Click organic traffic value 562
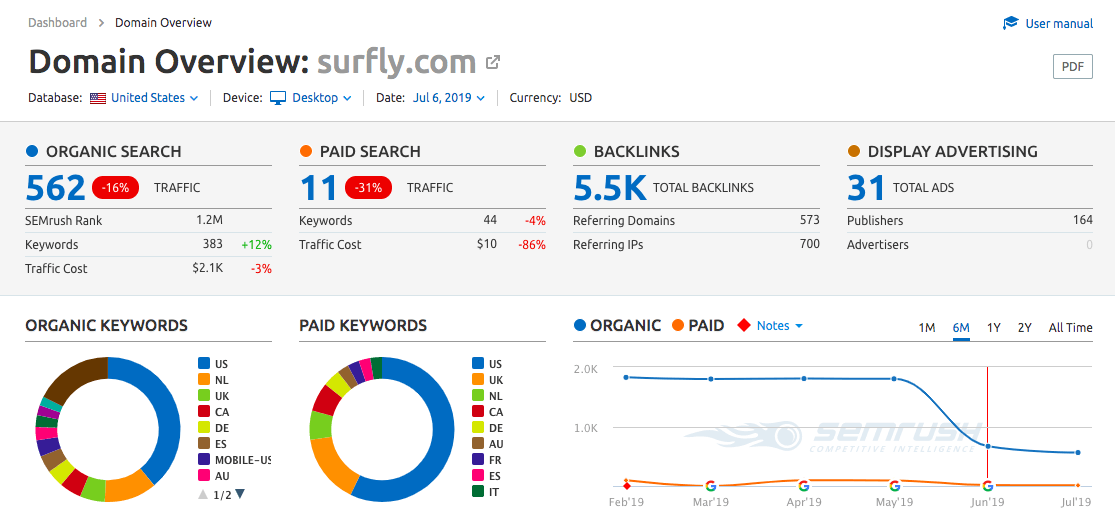 [x=55, y=188]
